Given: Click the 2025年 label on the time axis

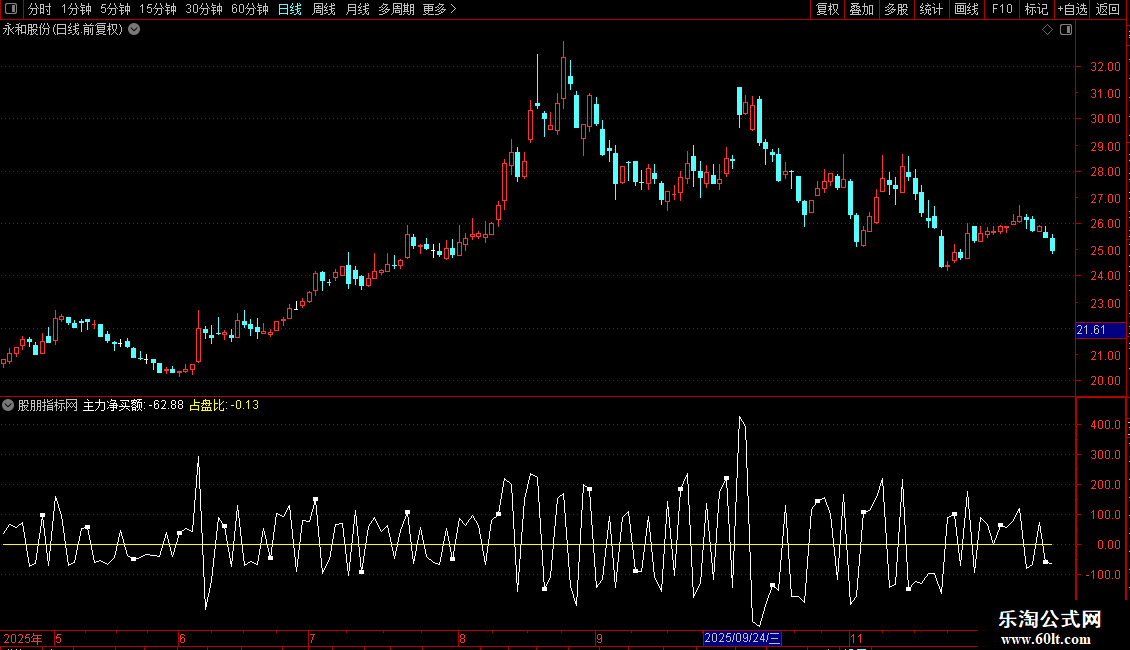Looking at the screenshot, I should (22, 638).
